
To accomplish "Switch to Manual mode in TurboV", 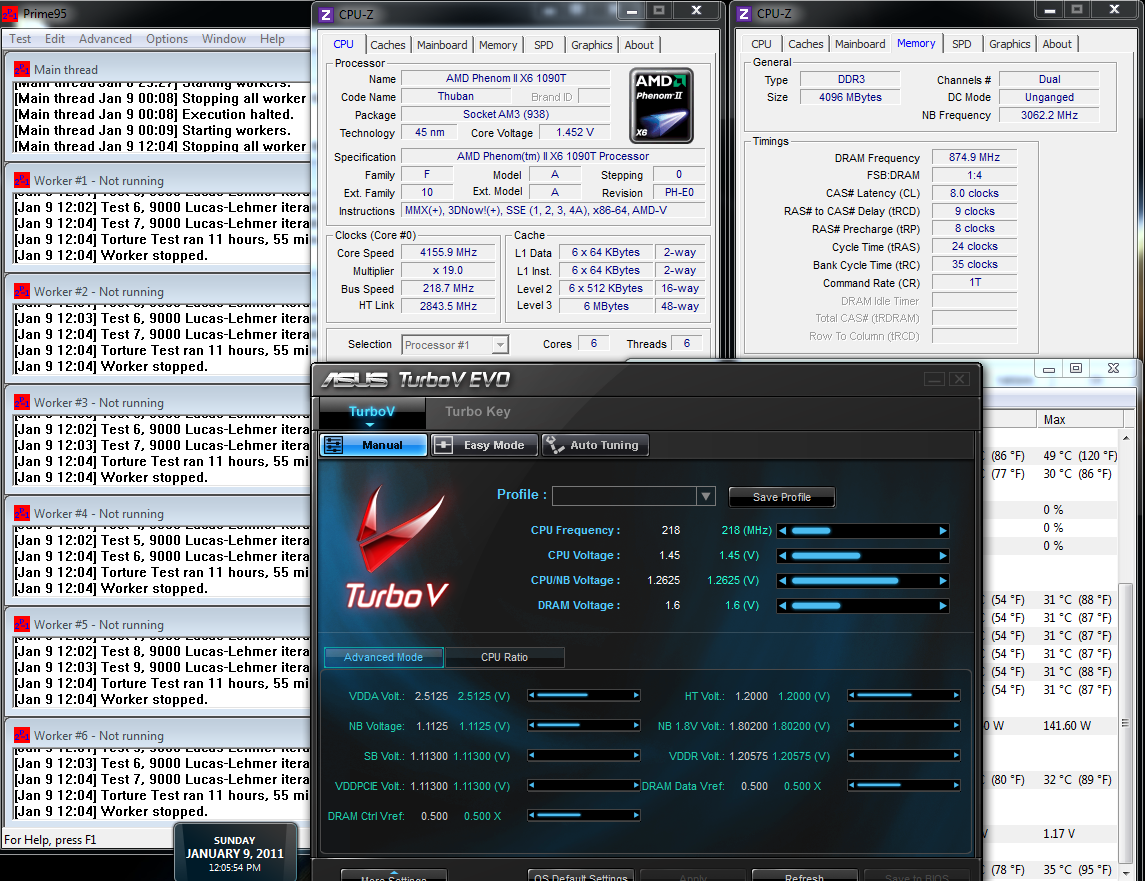I will point(373,445).
